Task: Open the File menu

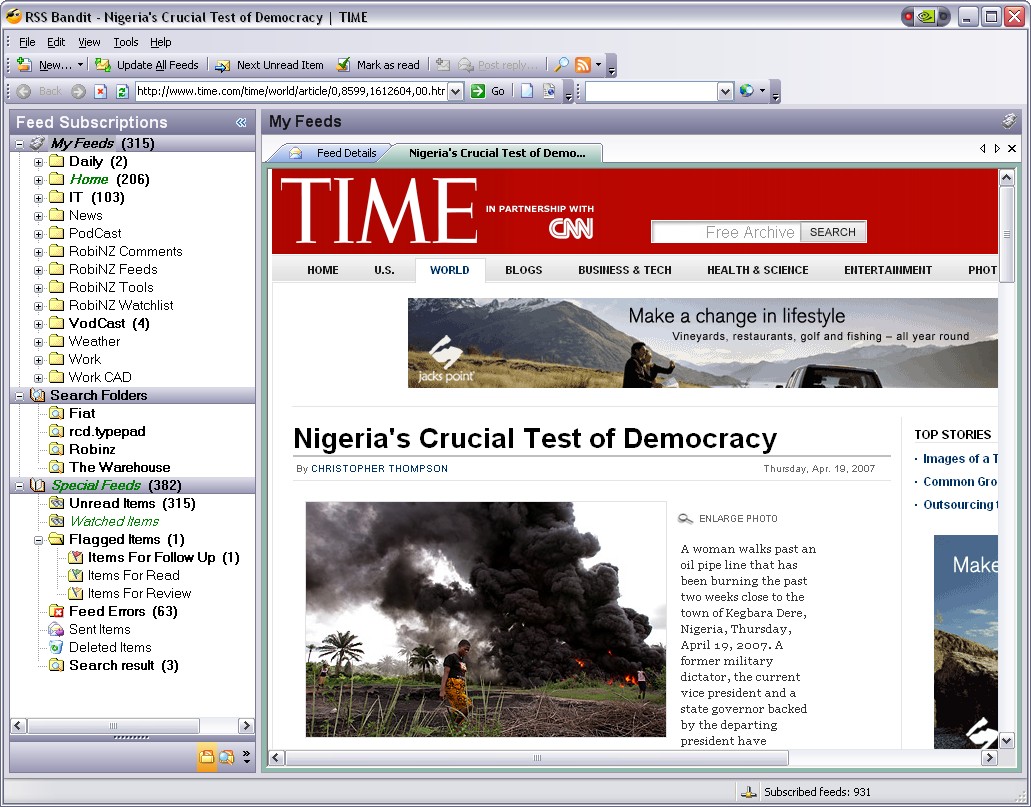Action: click(x=27, y=42)
